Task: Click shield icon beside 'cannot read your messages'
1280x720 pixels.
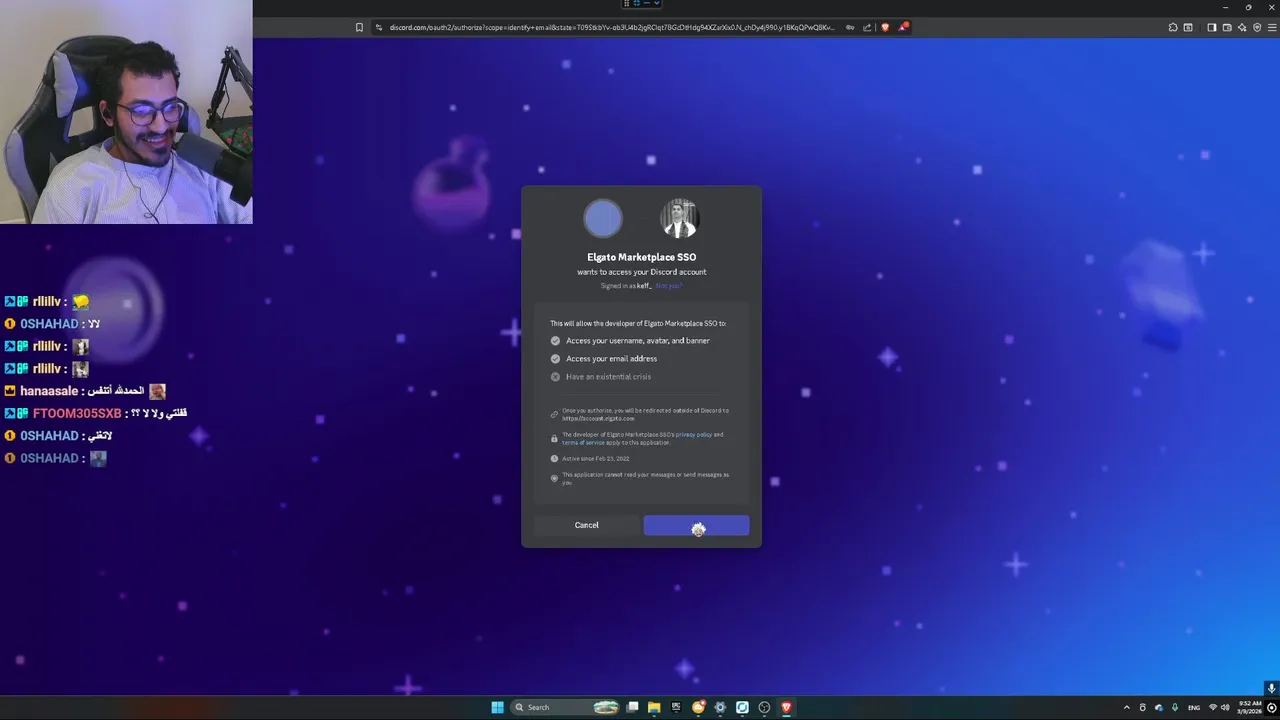Action: (554, 478)
